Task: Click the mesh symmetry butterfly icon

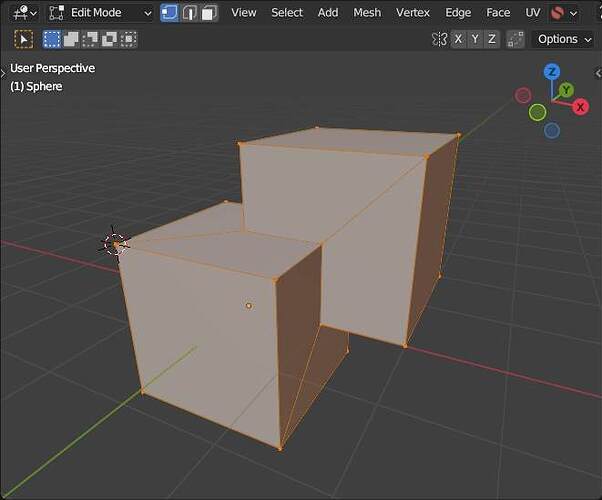Action: (x=439, y=39)
